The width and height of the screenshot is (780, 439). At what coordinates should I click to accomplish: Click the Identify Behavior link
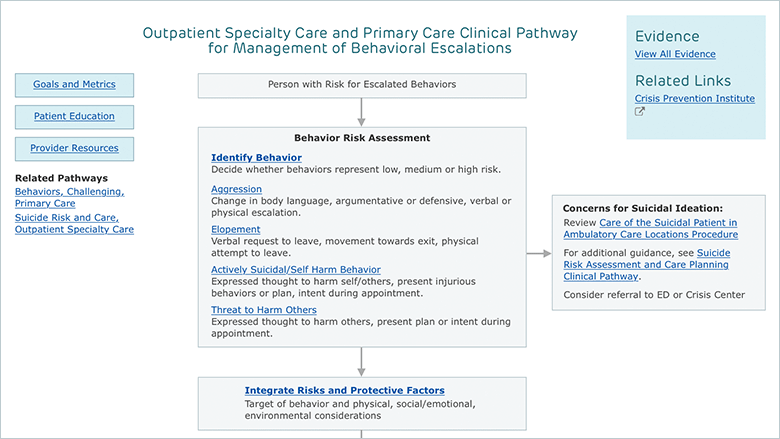point(256,158)
